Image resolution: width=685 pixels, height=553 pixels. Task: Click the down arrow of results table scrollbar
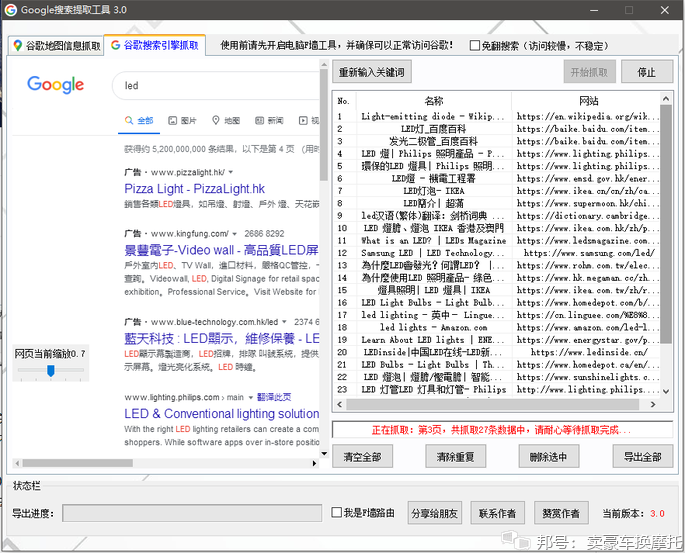tap(666, 391)
